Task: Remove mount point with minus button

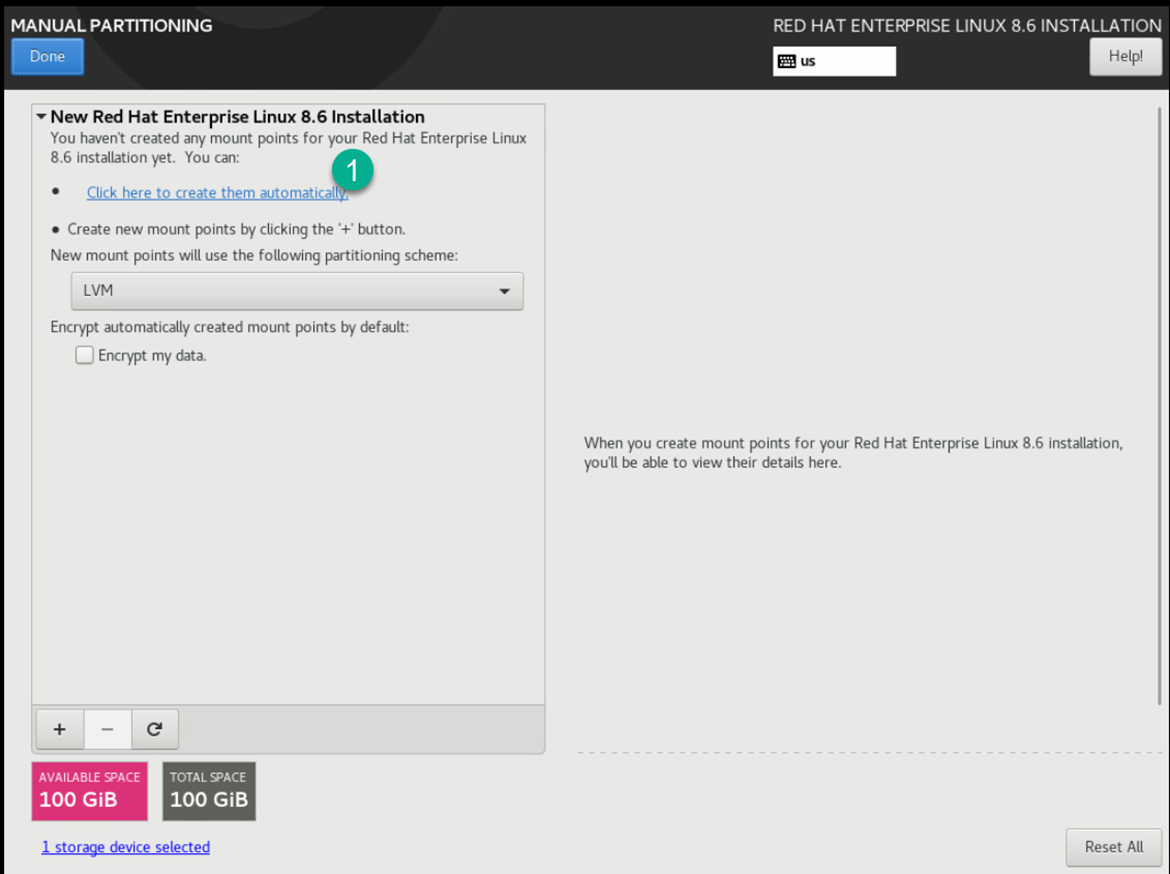Action: tap(107, 729)
